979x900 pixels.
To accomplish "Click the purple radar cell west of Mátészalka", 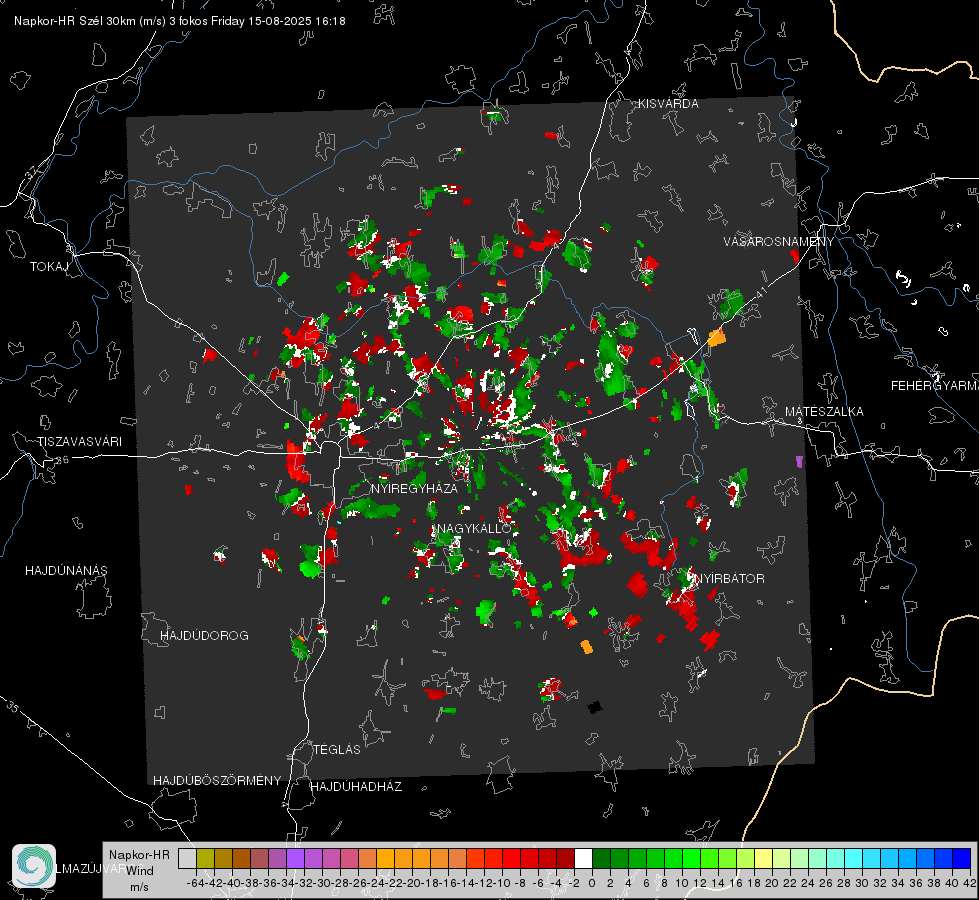I will (x=799, y=462).
